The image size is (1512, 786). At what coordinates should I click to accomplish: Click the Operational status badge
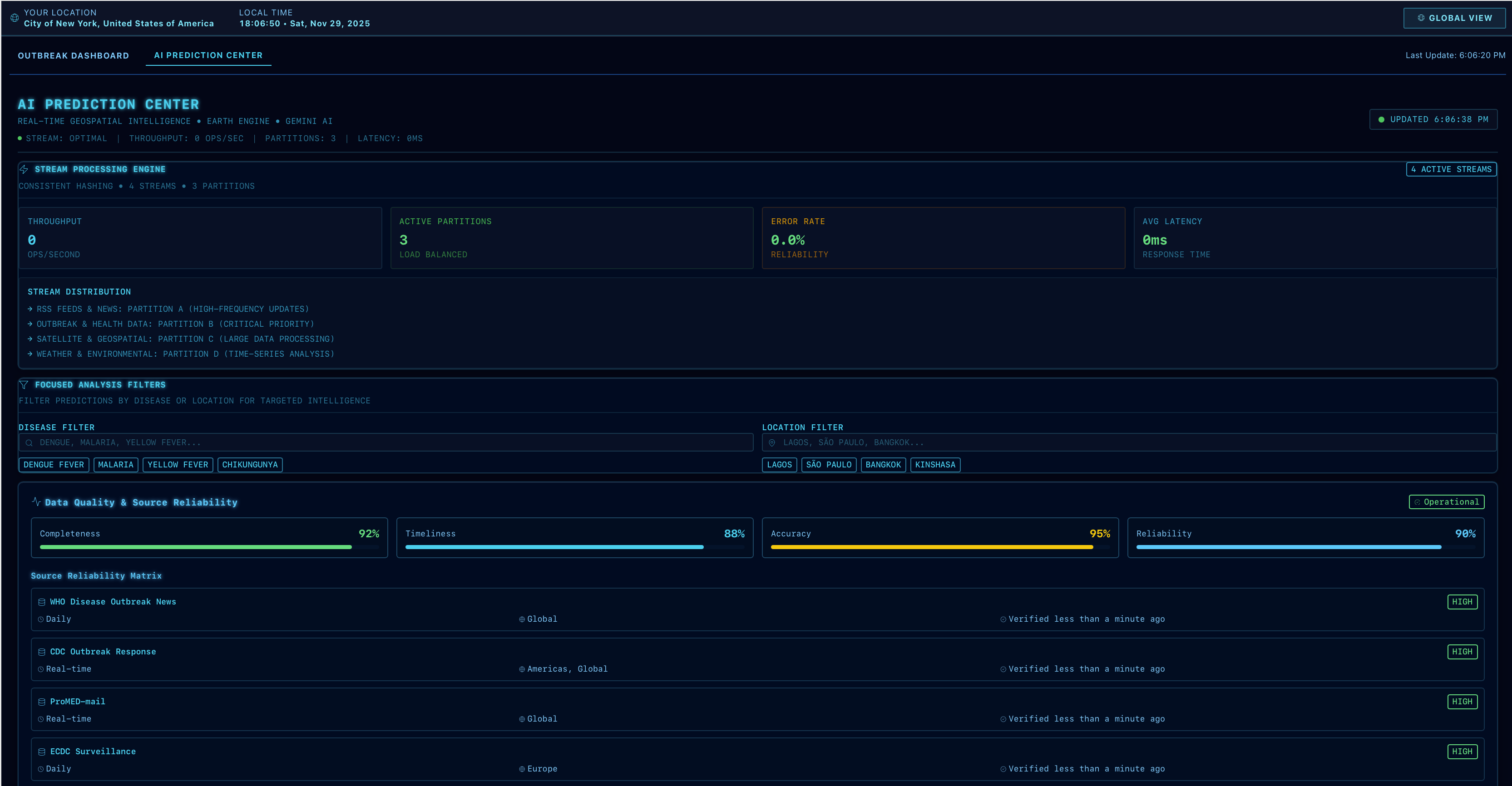[x=1446, y=502]
